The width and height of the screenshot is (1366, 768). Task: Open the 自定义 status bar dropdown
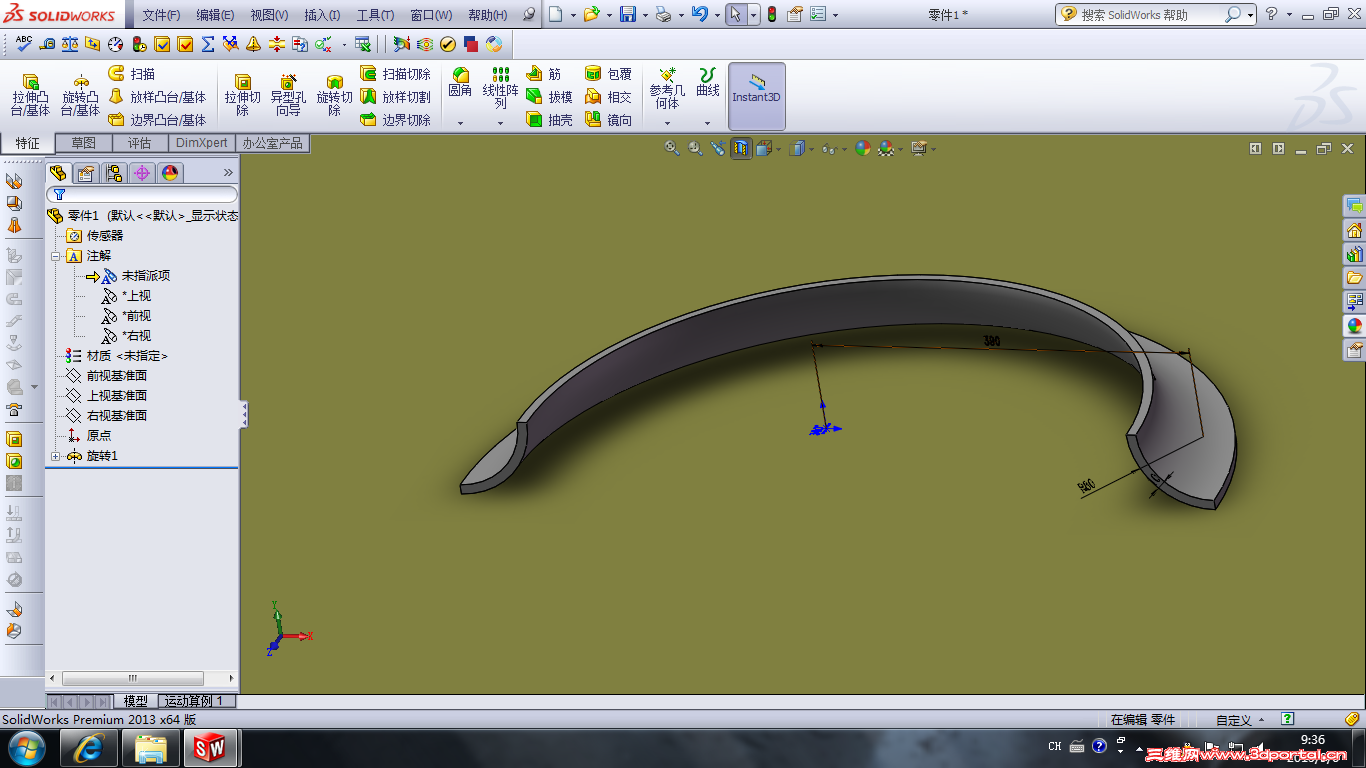1239,720
